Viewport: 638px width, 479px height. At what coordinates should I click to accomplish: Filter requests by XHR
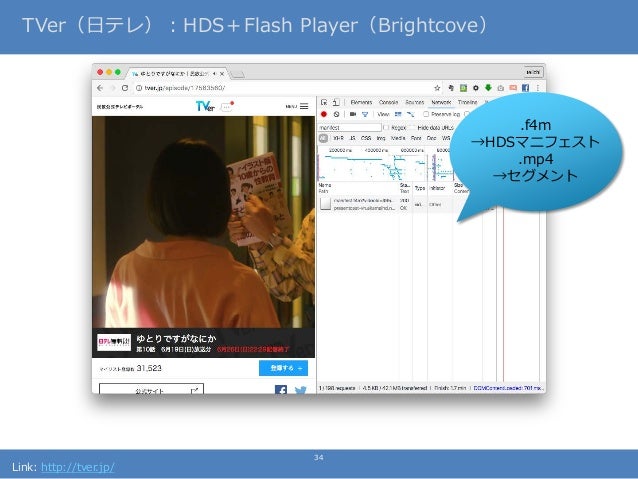tap(338, 138)
